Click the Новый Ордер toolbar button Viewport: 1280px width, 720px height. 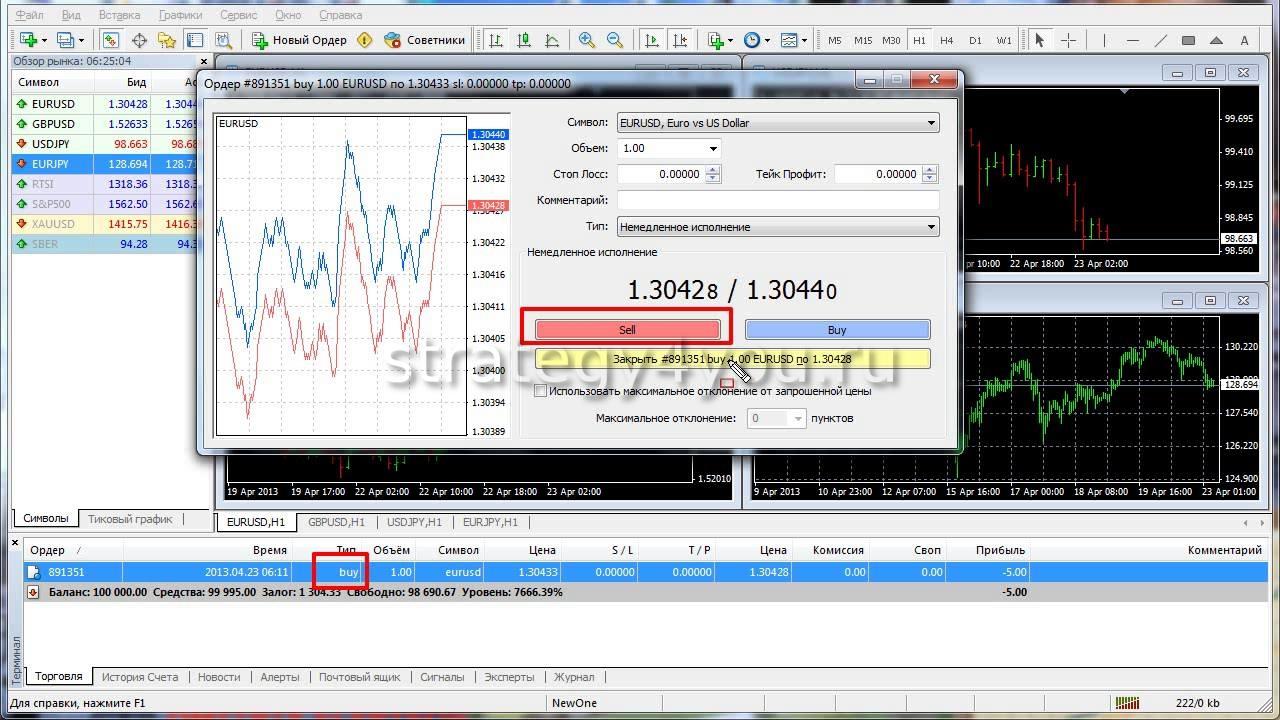299,40
